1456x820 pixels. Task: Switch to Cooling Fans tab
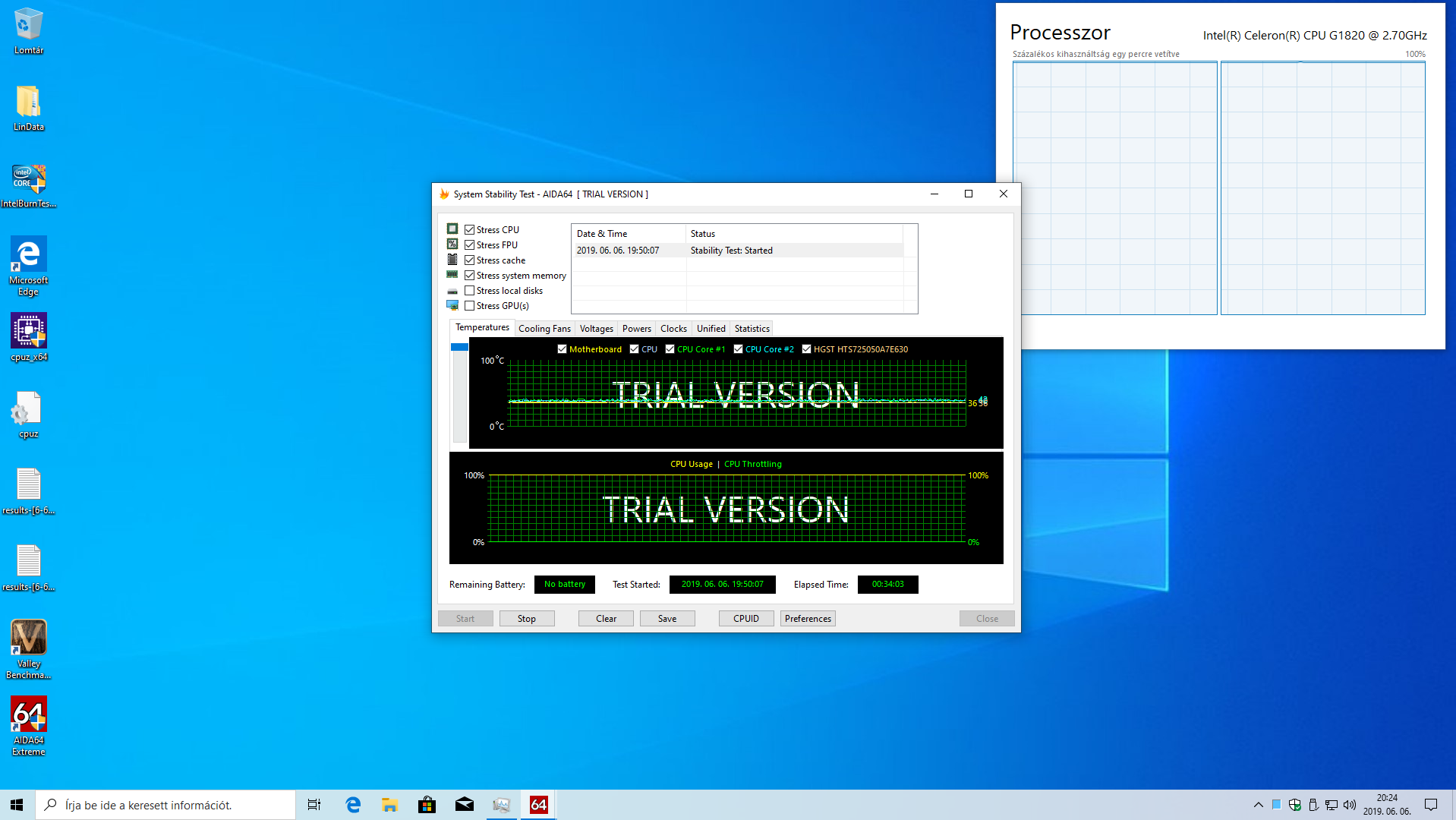click(x=544, y=329)
